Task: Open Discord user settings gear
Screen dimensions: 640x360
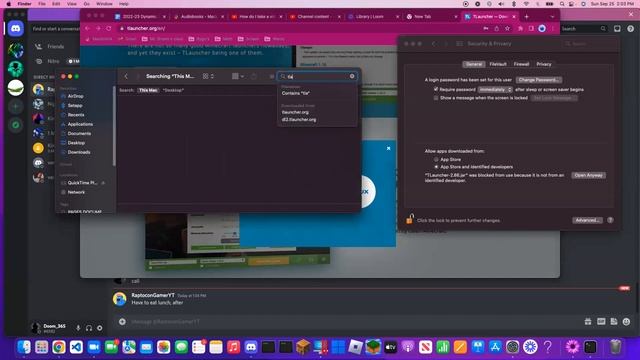Action: tap(100, 328)
